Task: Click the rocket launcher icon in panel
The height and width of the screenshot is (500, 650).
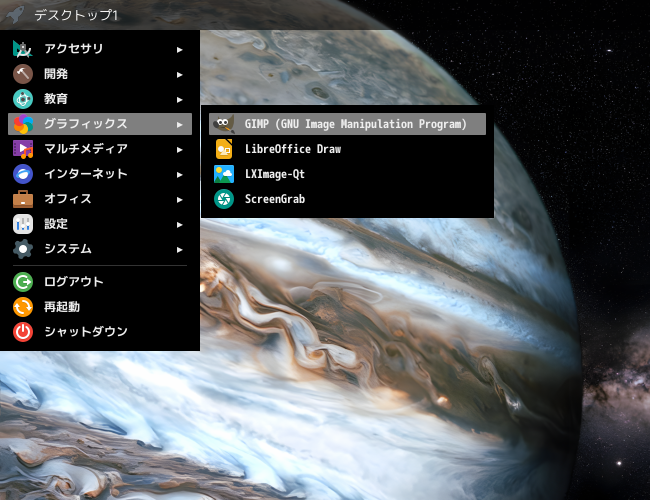Action: point(15,15)
